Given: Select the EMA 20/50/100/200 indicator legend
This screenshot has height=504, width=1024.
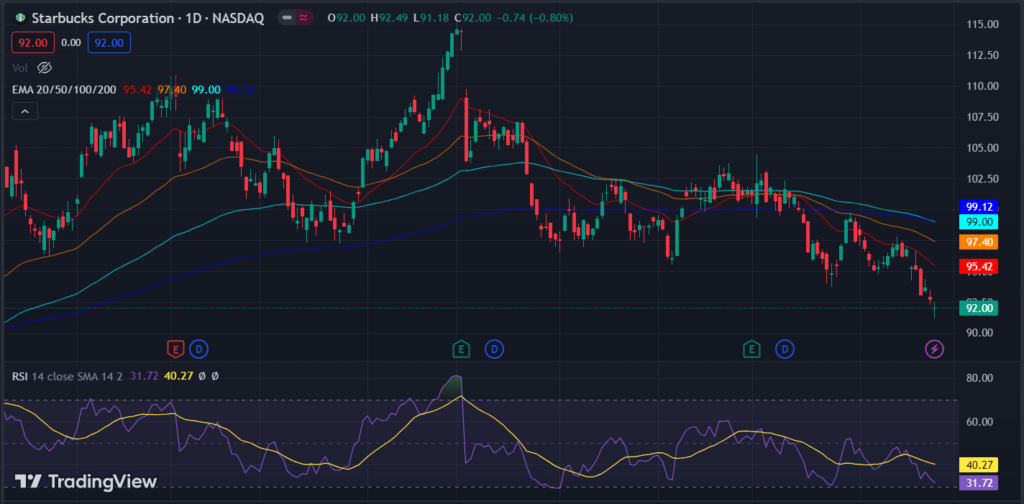Looking at the screenshot, I should (x=63, y=89).
